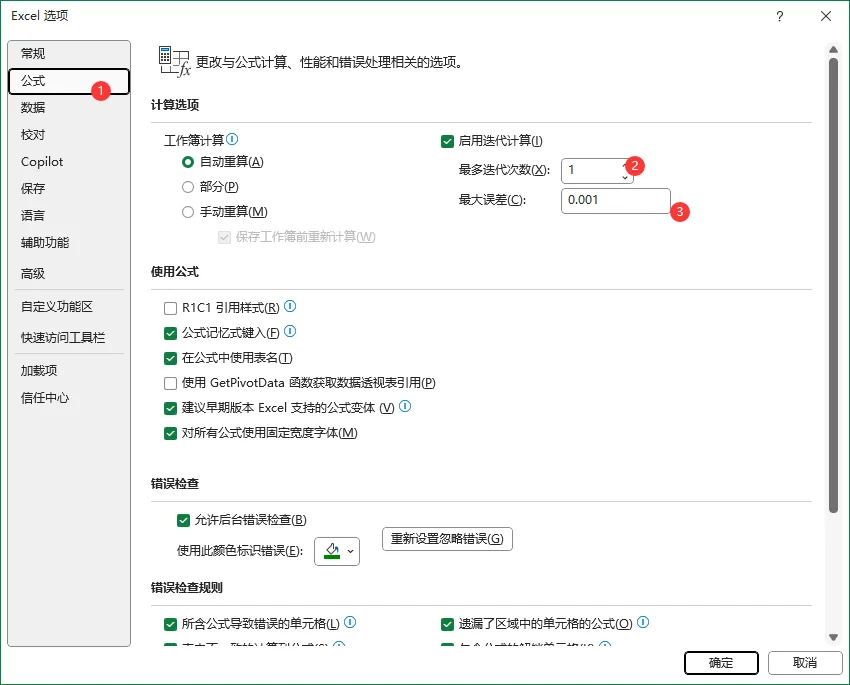
Task: Toggle 建议早期版本 Excel 支持的公式变体 checkbox
Action: (x=170, y=408)
